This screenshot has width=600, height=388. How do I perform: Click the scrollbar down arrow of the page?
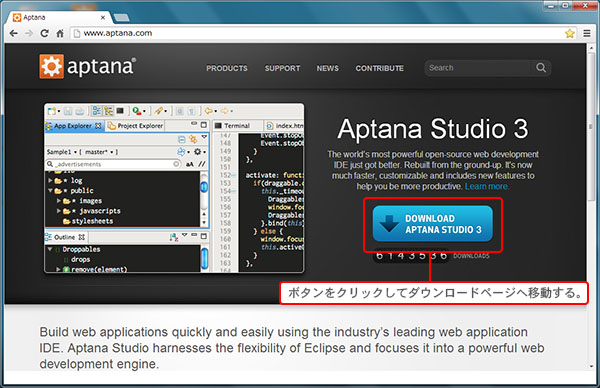(x=592, y=366)
